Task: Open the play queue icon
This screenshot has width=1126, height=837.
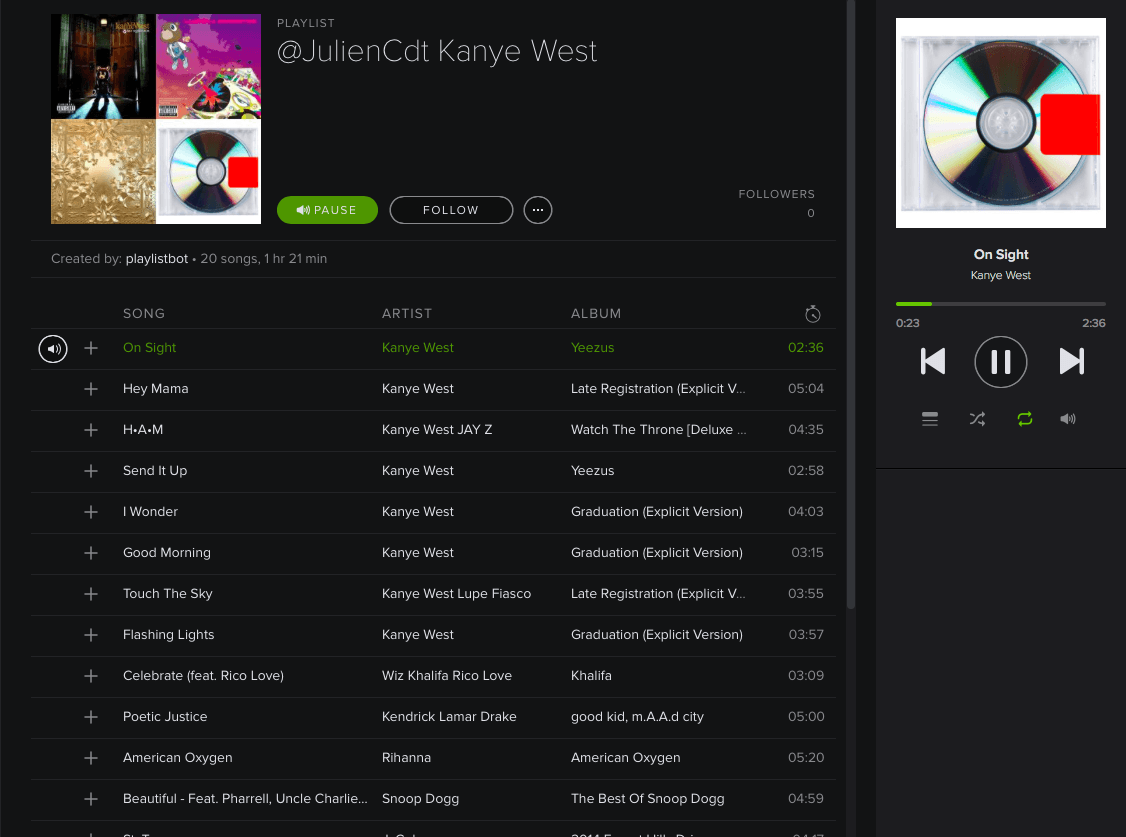Action: tap(930, 418)
